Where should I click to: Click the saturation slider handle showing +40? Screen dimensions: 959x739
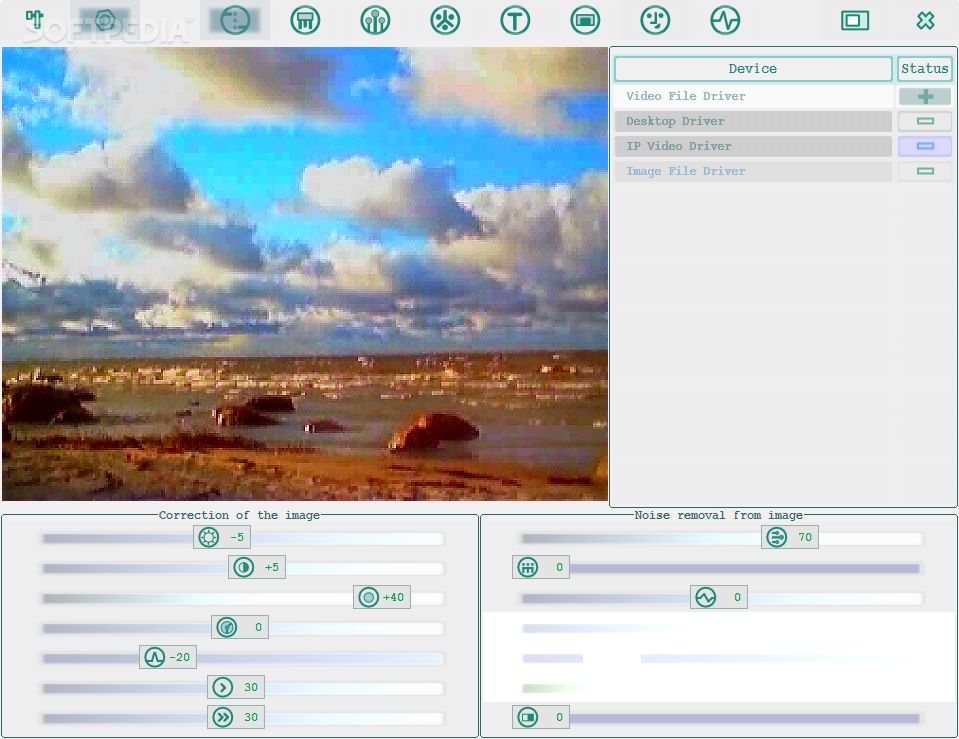(382, 597)
